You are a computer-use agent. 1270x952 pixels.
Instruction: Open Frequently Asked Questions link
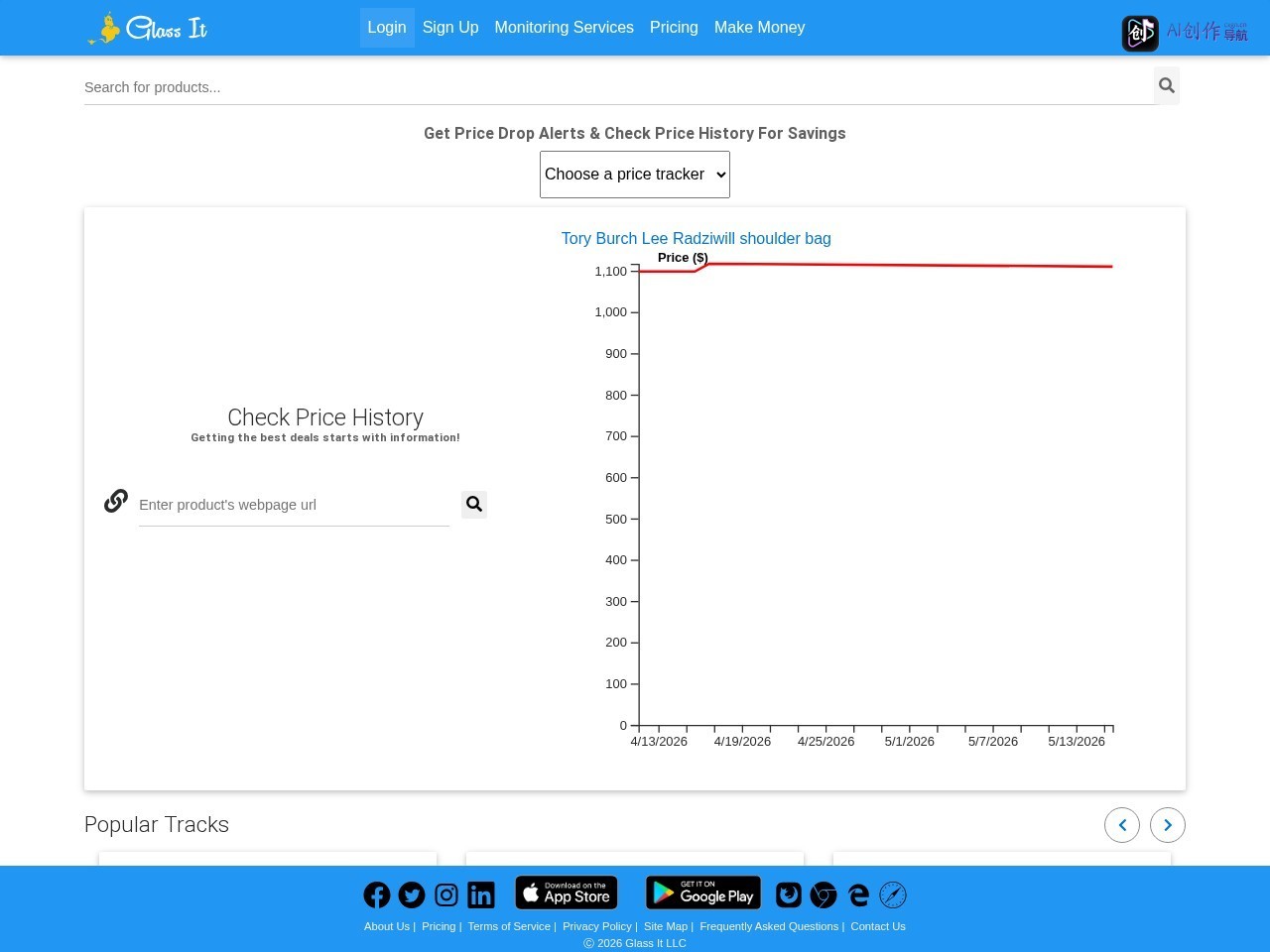click(769, 926)
